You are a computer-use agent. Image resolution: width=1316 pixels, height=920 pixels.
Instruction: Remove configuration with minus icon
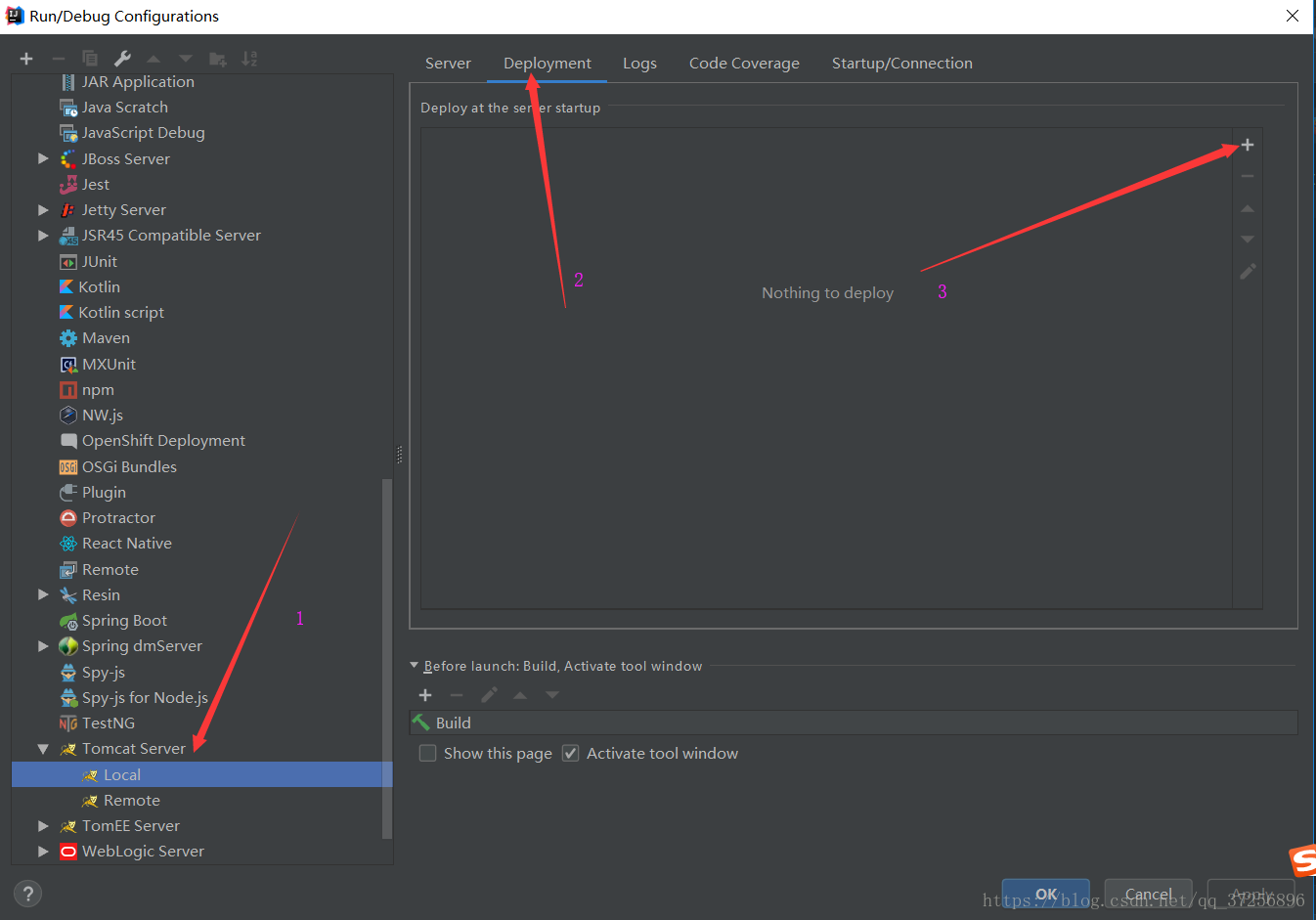click(59, 59)
